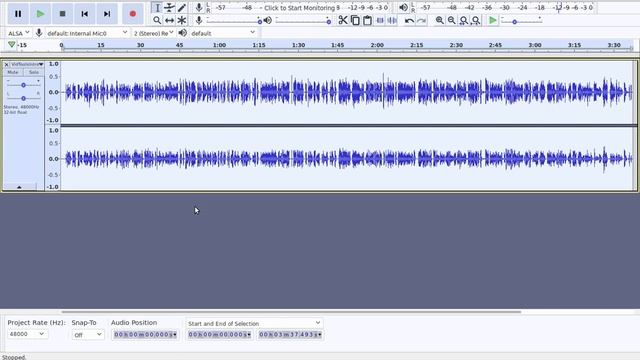Click the 'Stopped.' status bar text
The image size is (640, 360).
14,357
